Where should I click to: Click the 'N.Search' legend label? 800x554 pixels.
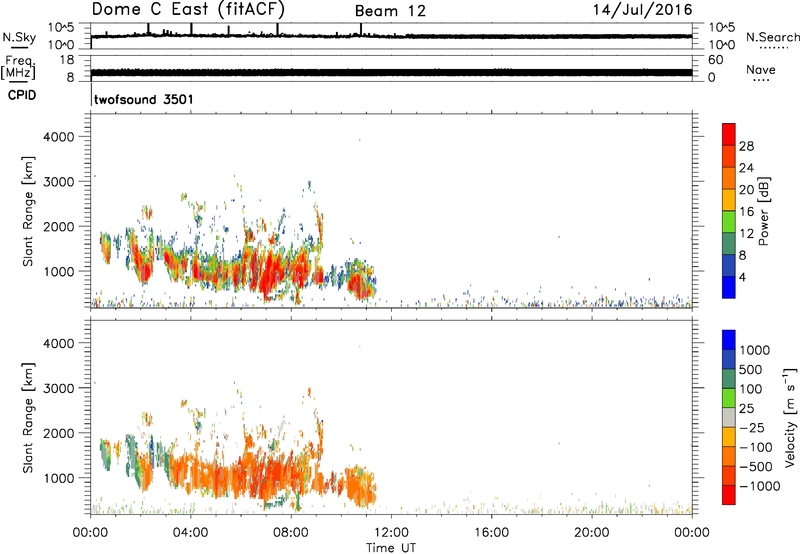(x=772, y=37)
